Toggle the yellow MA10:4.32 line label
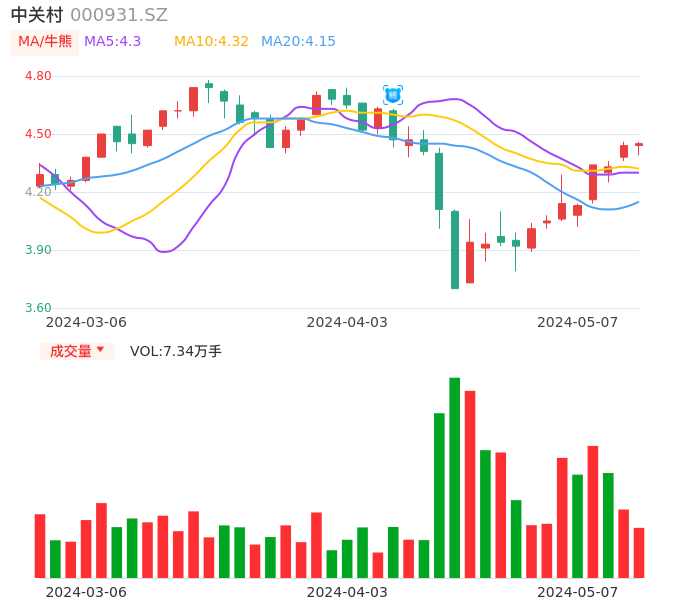Screen dimensions: 686x606 coord(211,42)
